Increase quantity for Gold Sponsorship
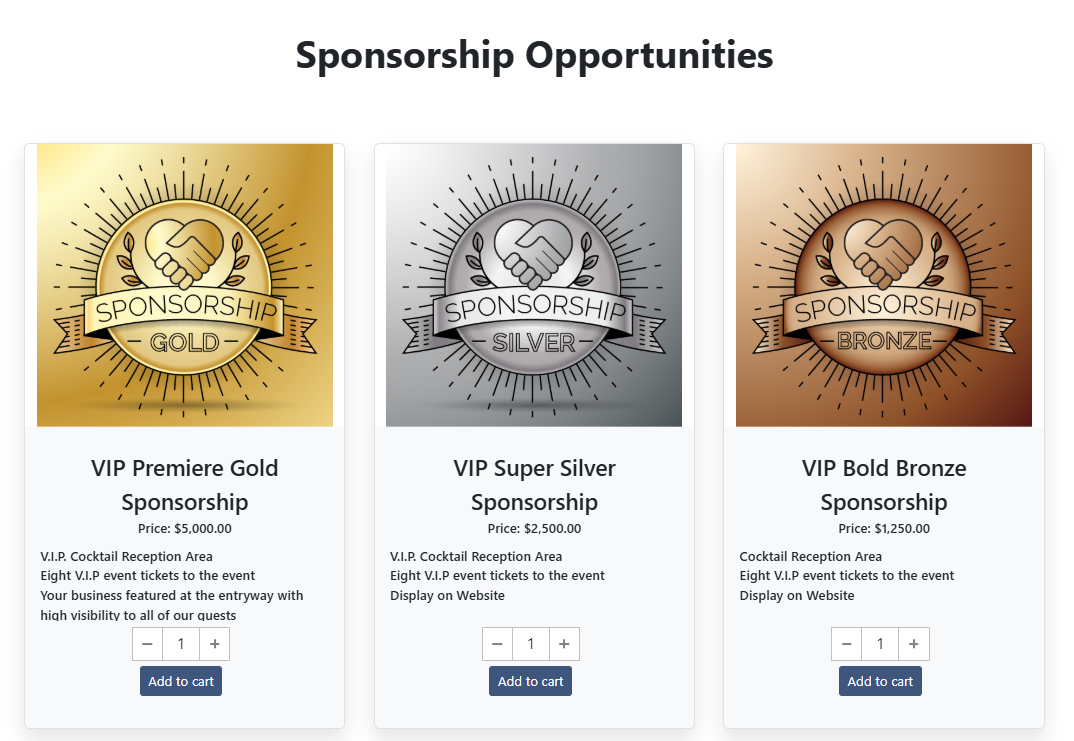The height and width of the screenshot is (741, 1074). tap(214, 643)
